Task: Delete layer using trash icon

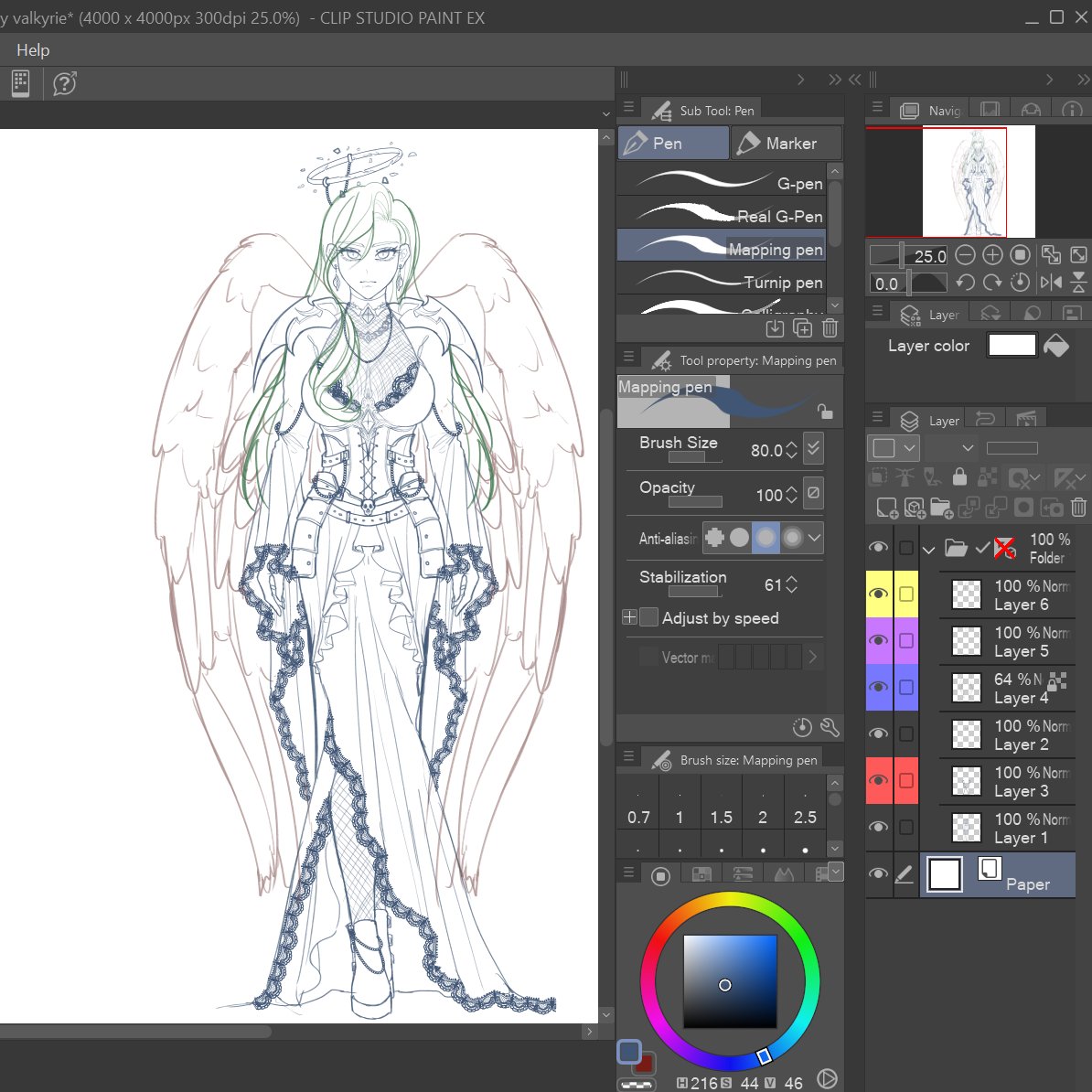Action: pos(1079,508)
